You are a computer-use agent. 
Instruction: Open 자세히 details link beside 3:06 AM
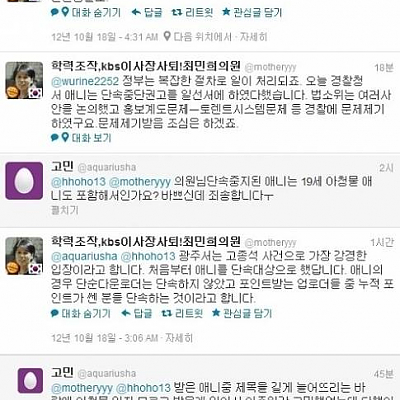click(x=179, y=338)
